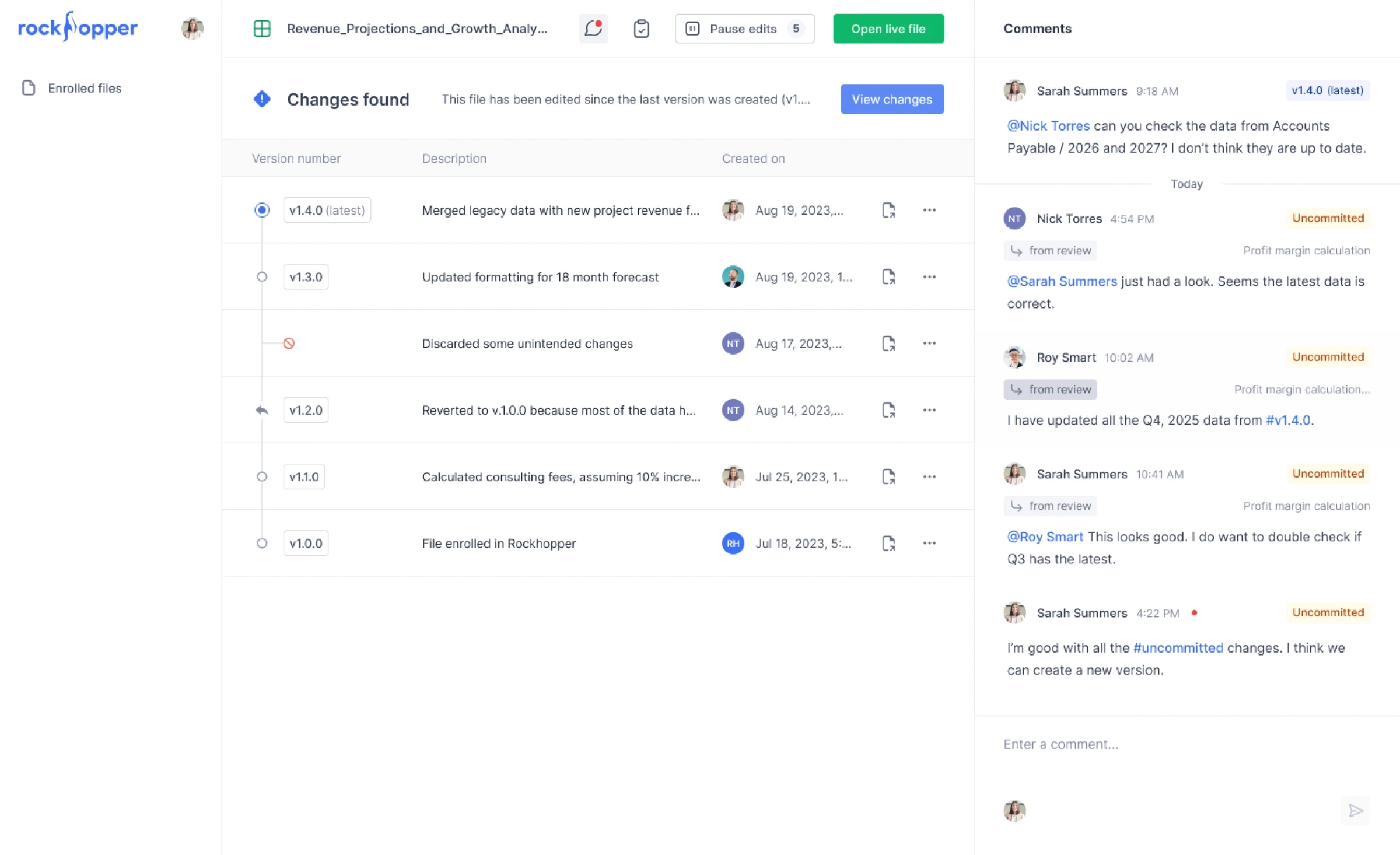Select the v1.1.0 version radio marker

point(262,476)
